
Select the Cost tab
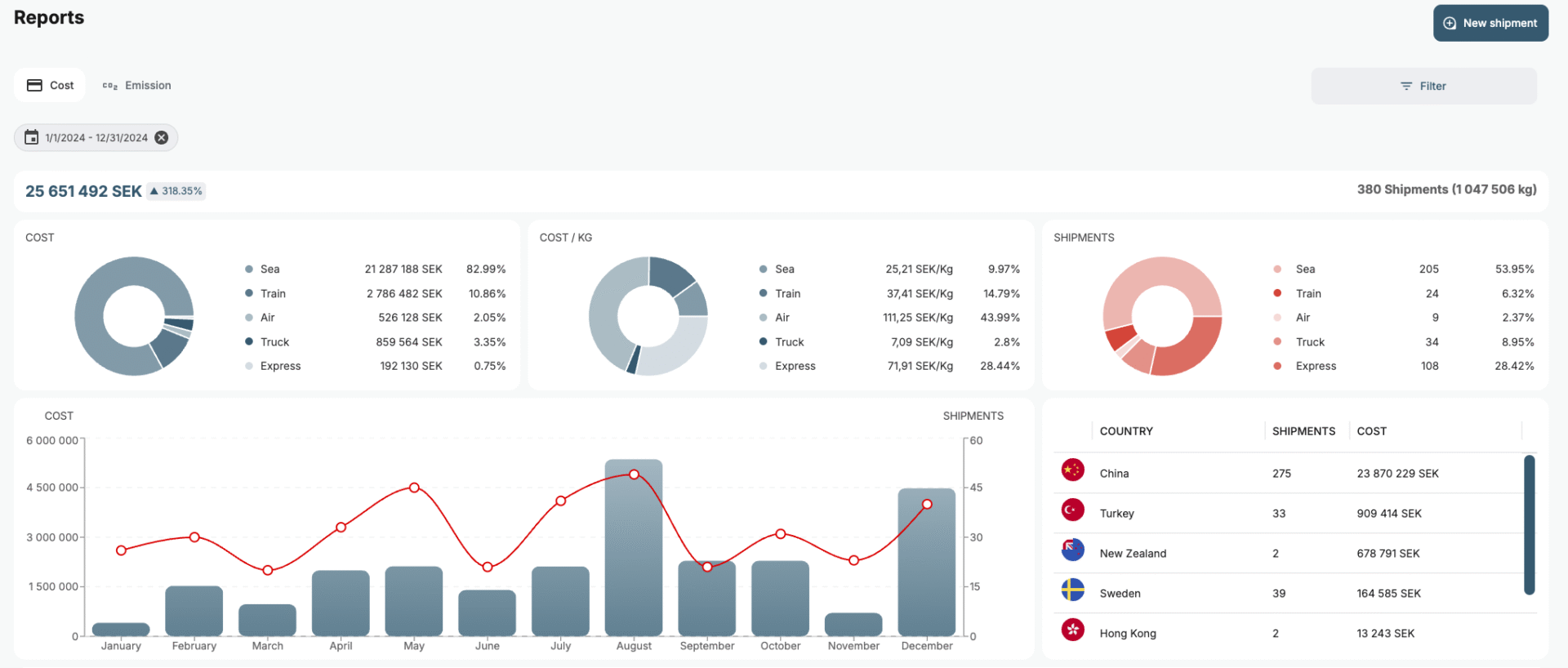[x=50, y=85]
